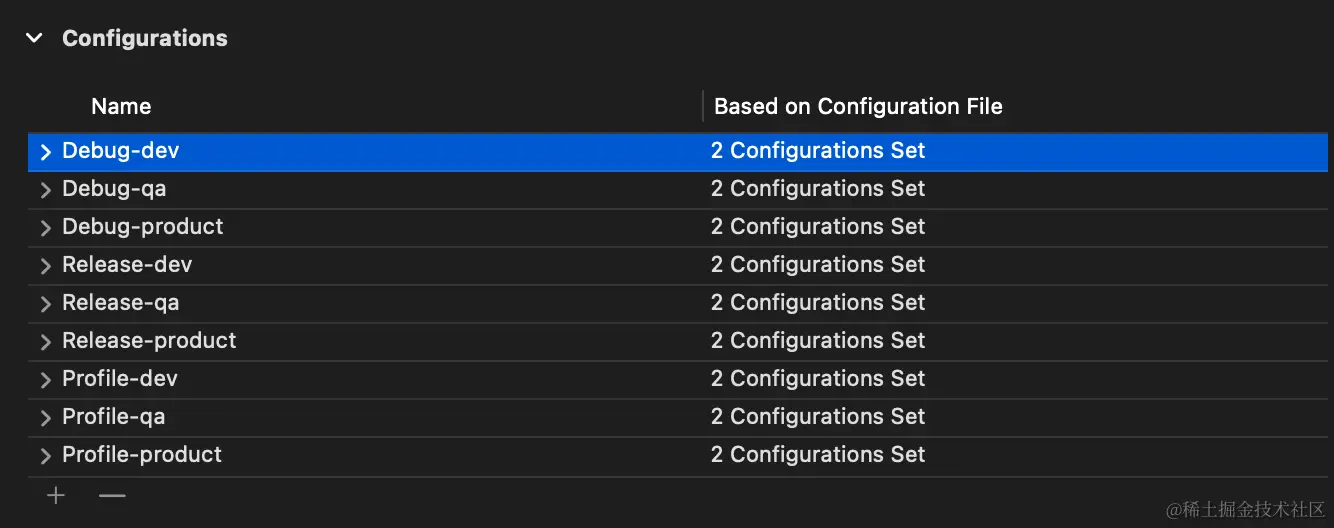Viewport: 1334px width, 528px height.
Task: Expand the Debug-qa disclosure arrow
Action: point(45,190)
